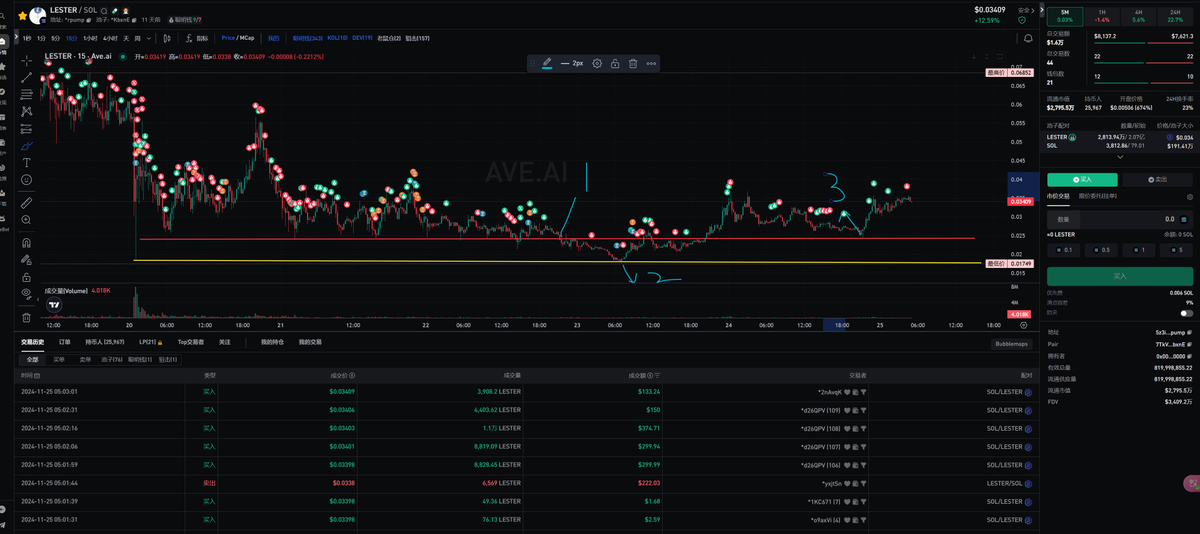Viewport: 1200px width, 534px height.
Task: Filter trades by 买单 sub-tab
Action: coord(59,358)
